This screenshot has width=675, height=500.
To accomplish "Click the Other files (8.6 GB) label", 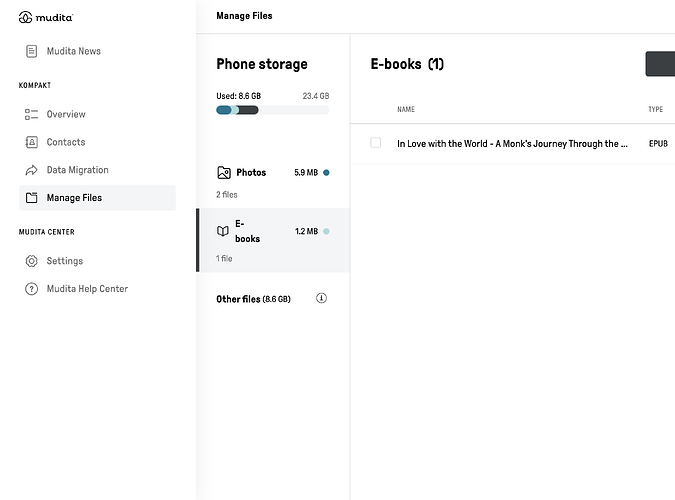I will coord(253,299).
